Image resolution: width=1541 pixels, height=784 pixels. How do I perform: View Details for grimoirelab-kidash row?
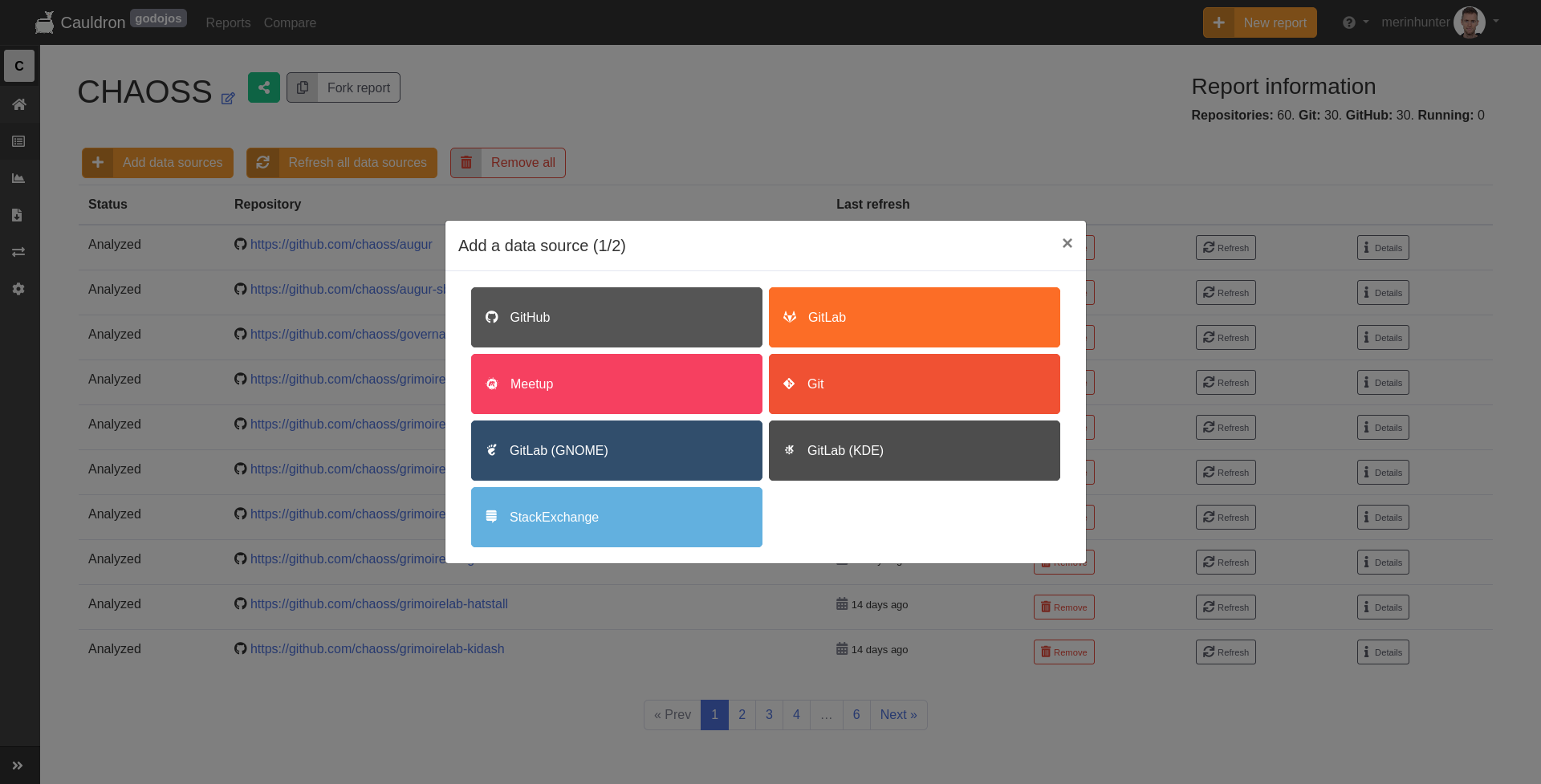(x=1383, y=652)
